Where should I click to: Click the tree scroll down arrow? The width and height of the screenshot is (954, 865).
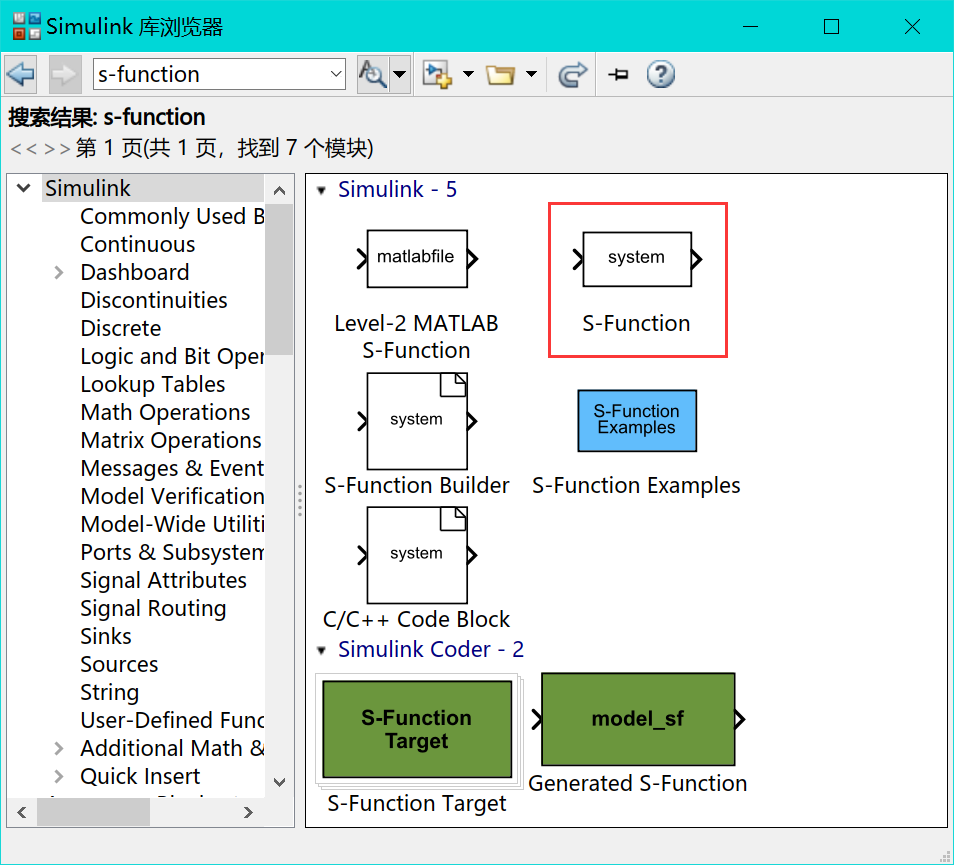coord(279,782)
